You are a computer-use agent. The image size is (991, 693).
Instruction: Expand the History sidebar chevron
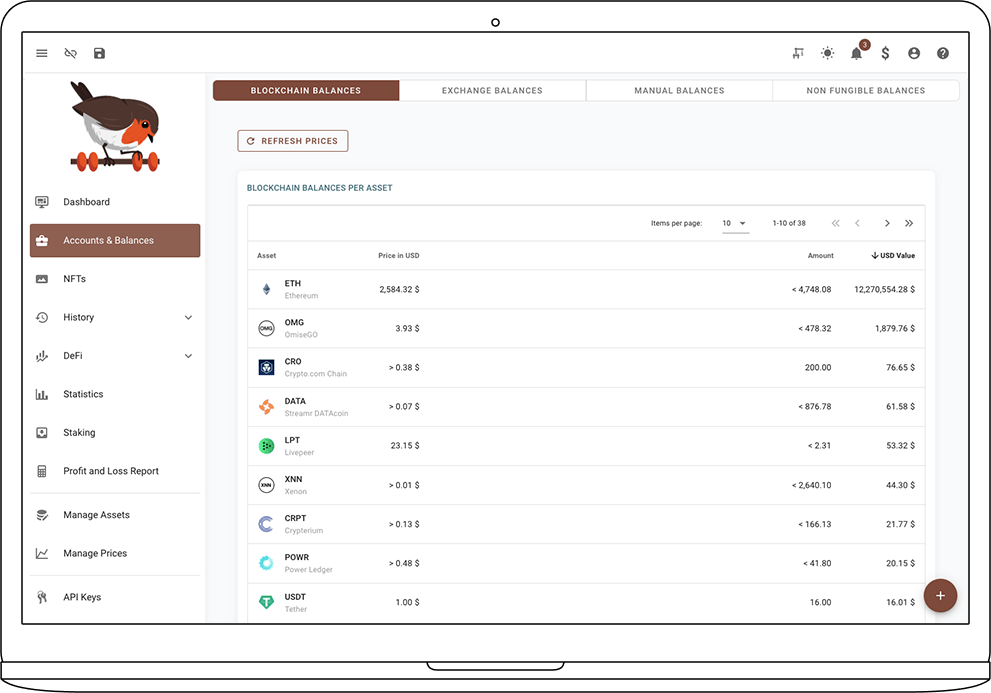[188, 317]
